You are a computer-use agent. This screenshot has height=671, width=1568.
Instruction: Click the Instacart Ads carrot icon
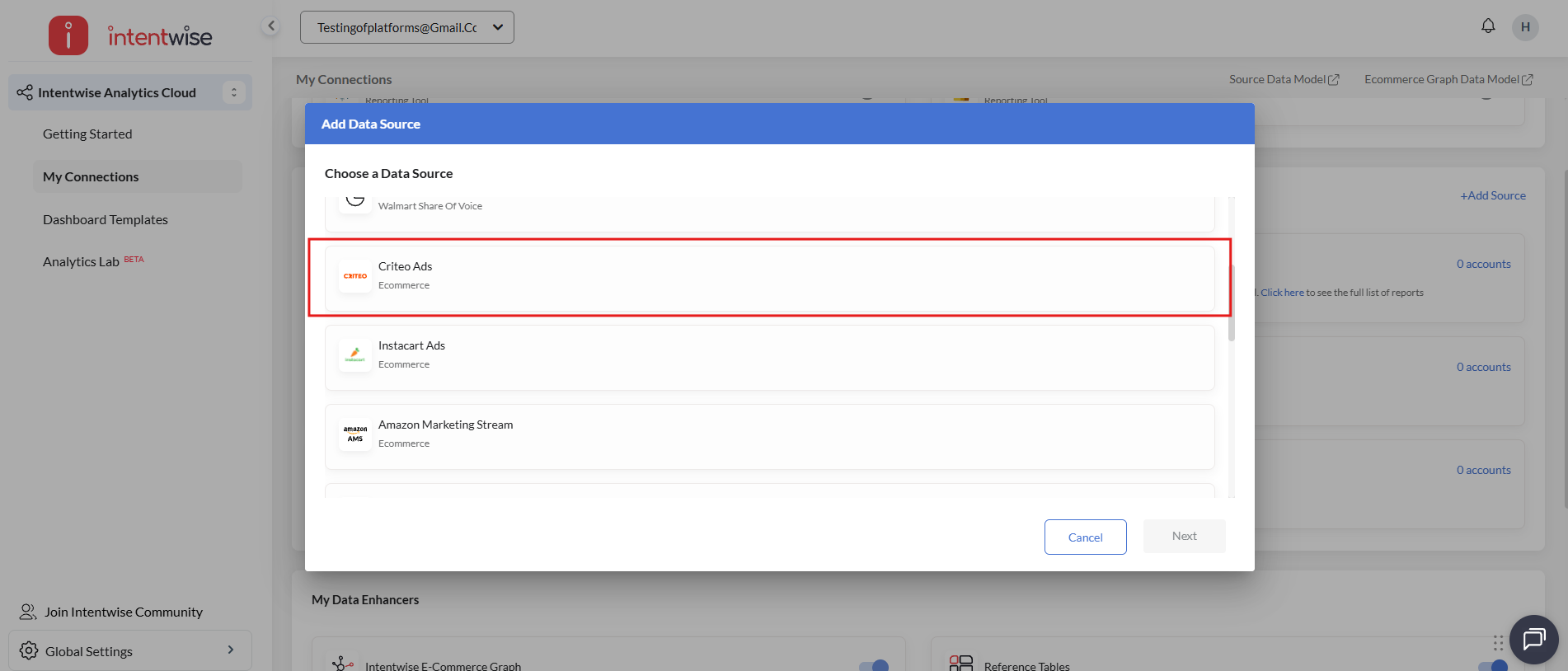(x=355, y=355)
